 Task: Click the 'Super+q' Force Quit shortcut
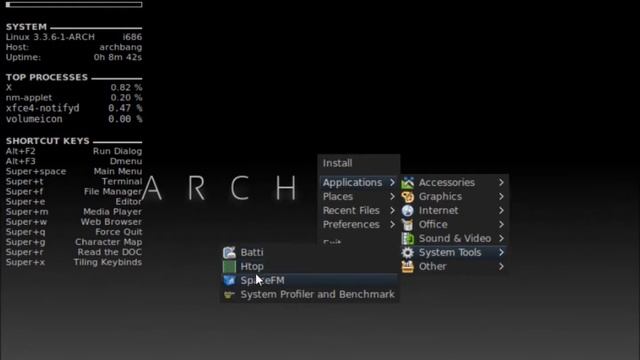click(74, 232)
